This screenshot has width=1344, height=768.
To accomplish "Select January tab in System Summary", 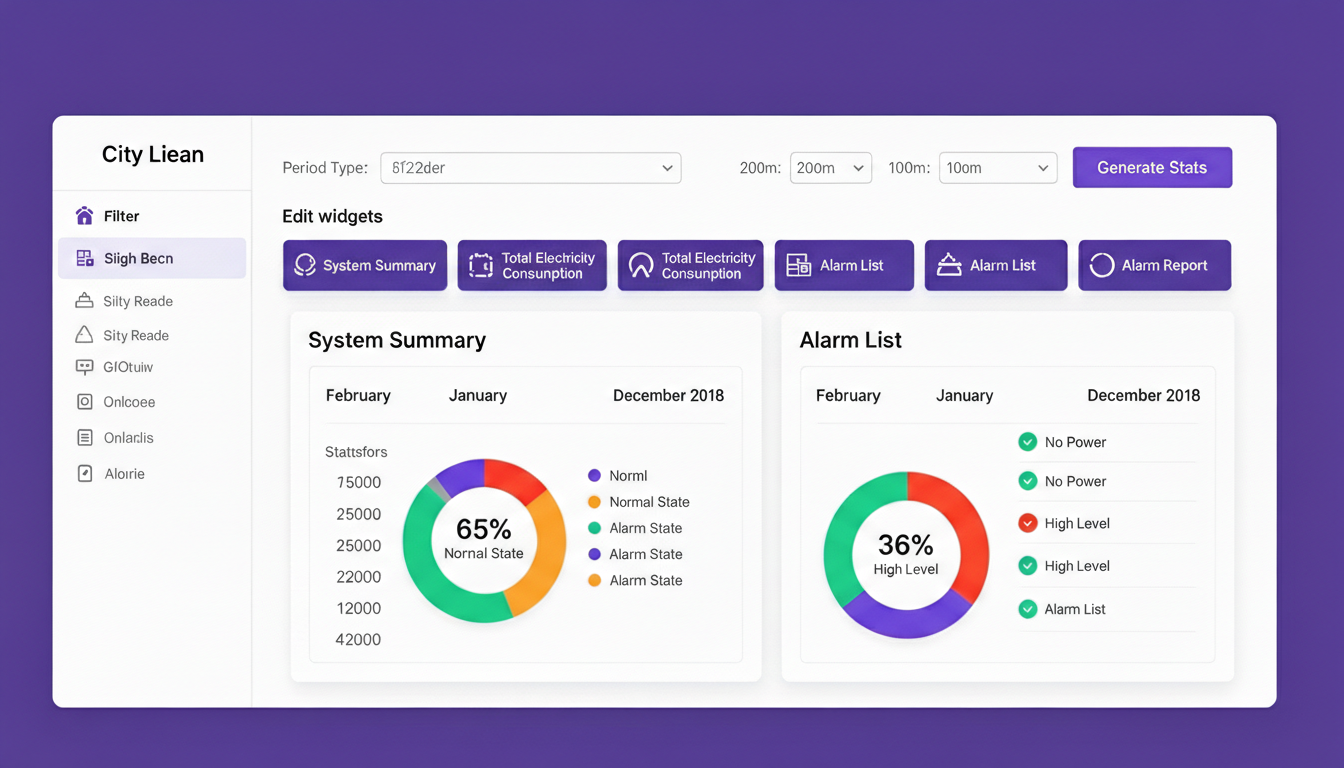I will point(477,396).
